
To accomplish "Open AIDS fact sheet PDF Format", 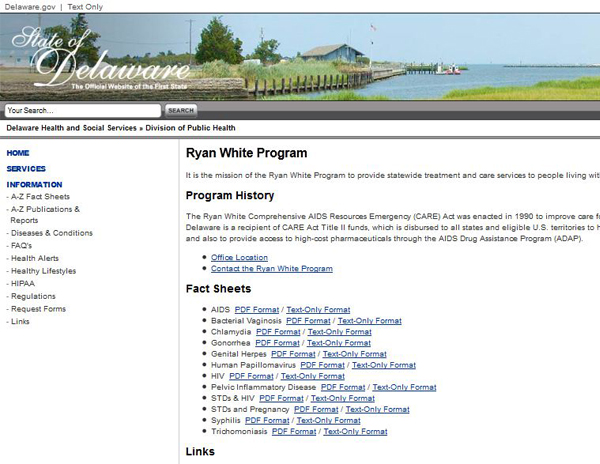I will tap(257, 309).
